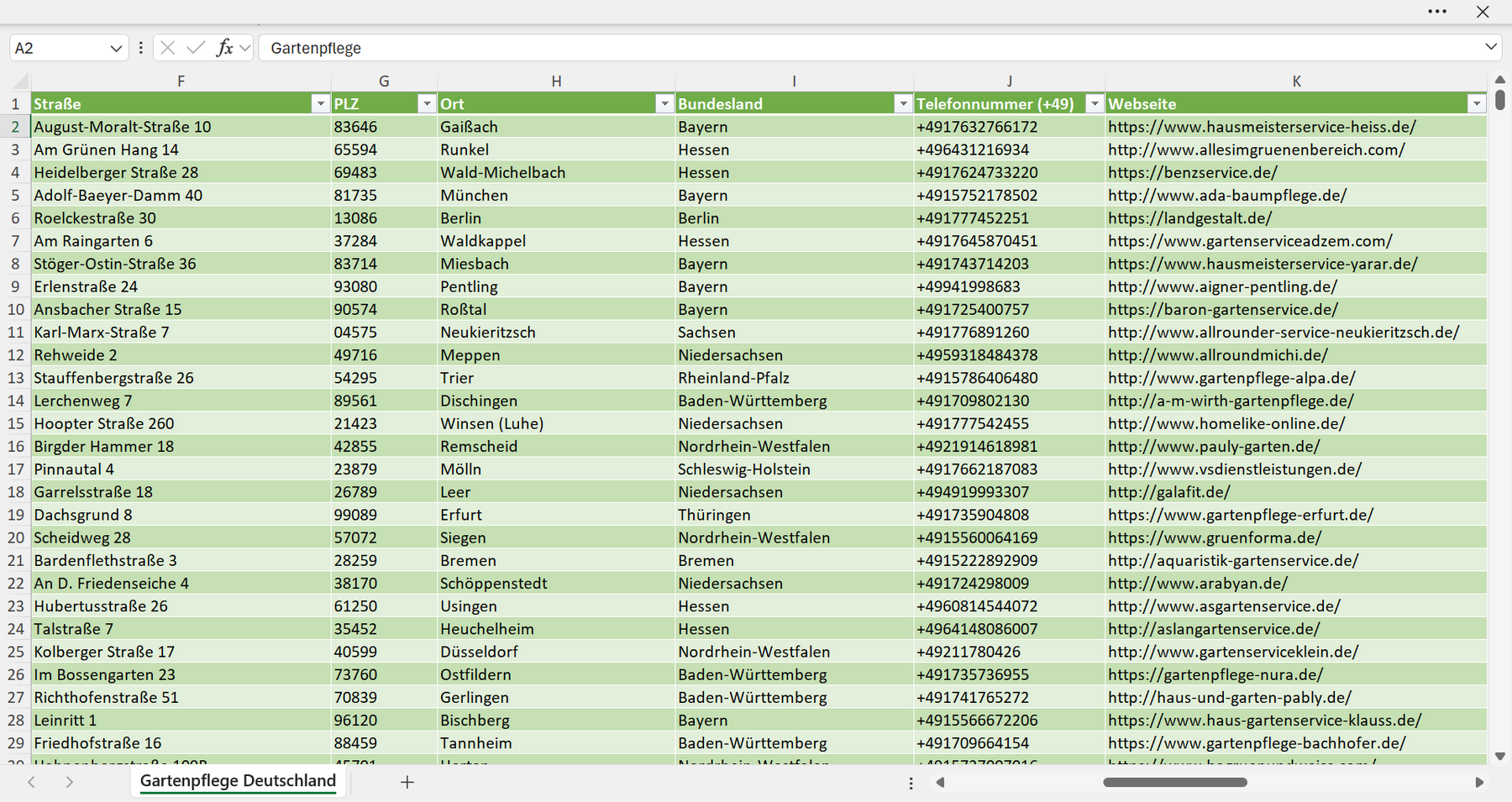Open PLZ column filter dropdown
This screenshot has height=802, width=1512.
[x=427, y=103]
